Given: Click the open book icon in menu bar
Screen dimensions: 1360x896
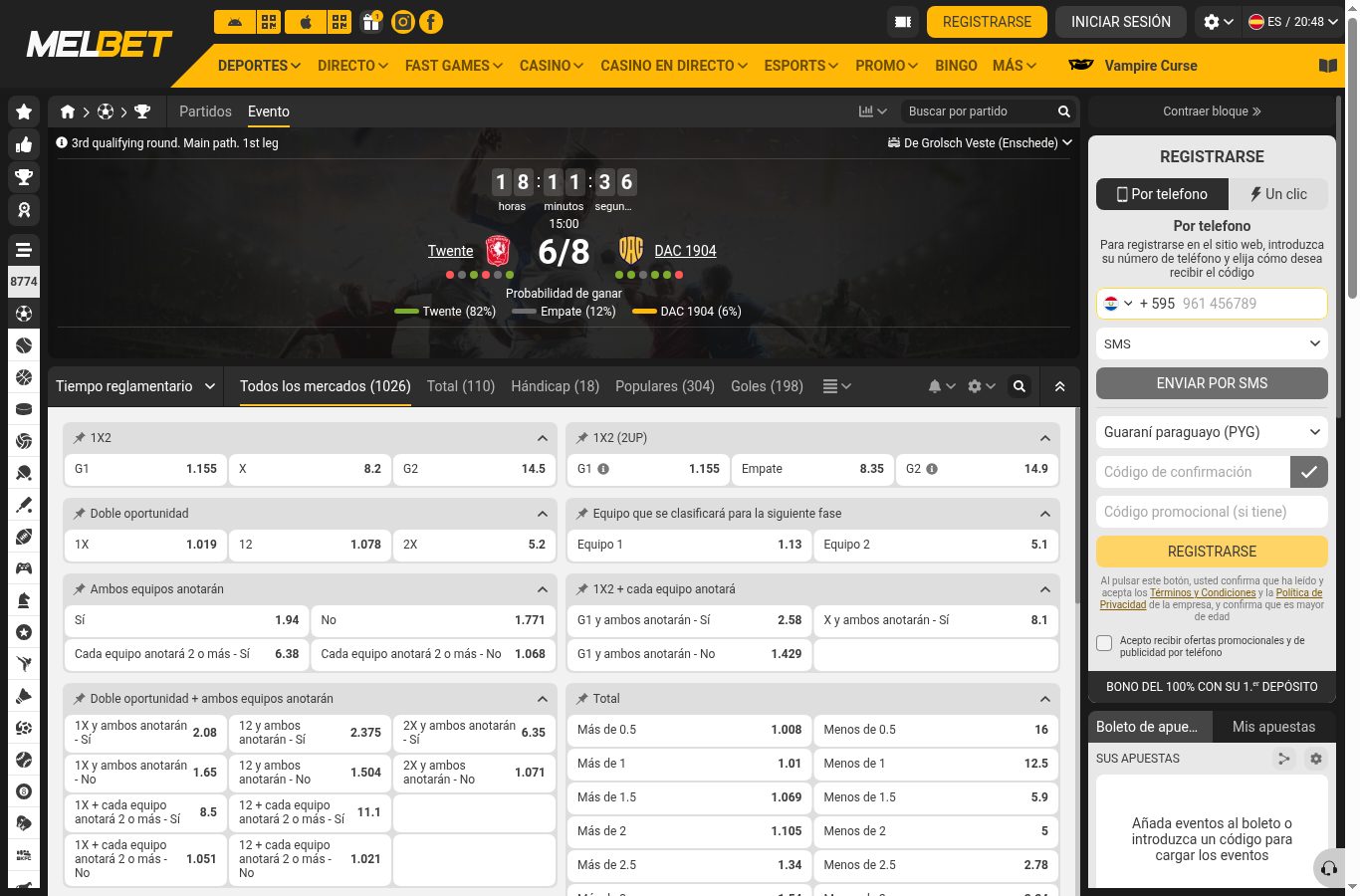Looking at the screenshot, I should click(1327, 66).
